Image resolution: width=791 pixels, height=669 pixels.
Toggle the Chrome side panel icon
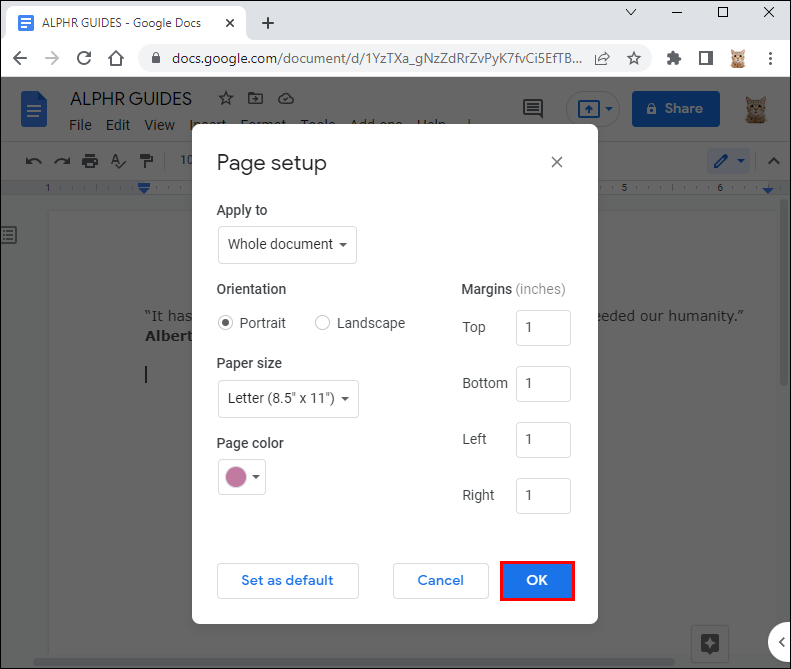pos(705,59)
